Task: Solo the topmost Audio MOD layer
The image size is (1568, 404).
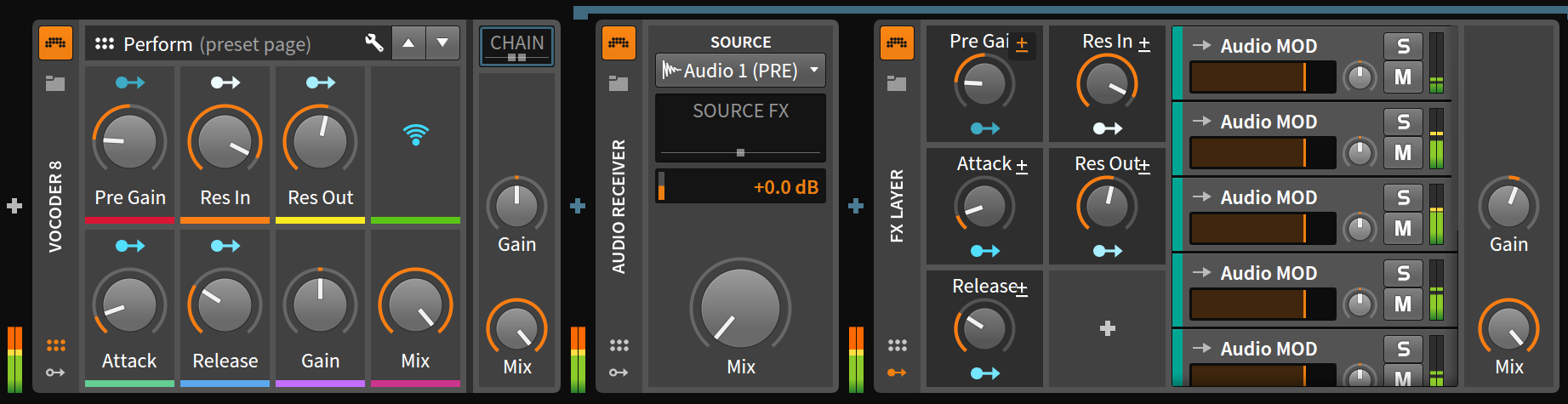Action: point(1403,47)
